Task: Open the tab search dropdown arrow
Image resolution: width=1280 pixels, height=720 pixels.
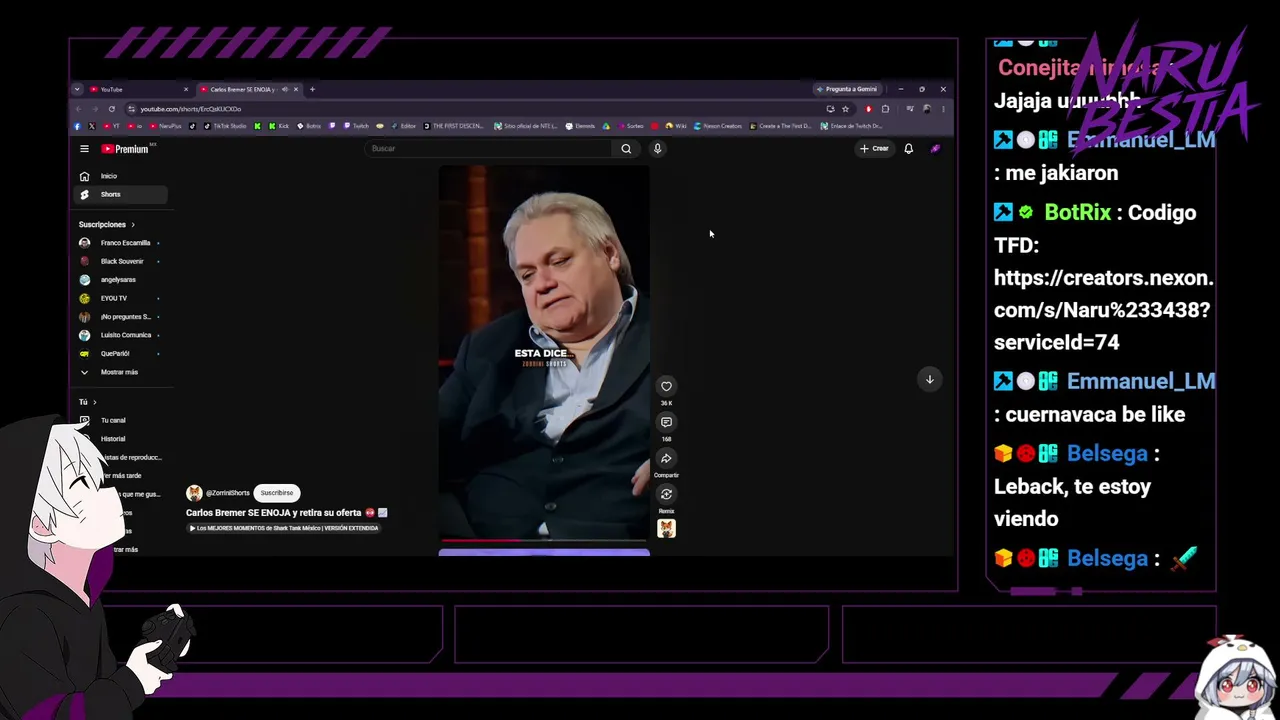Action: [77, 89]
